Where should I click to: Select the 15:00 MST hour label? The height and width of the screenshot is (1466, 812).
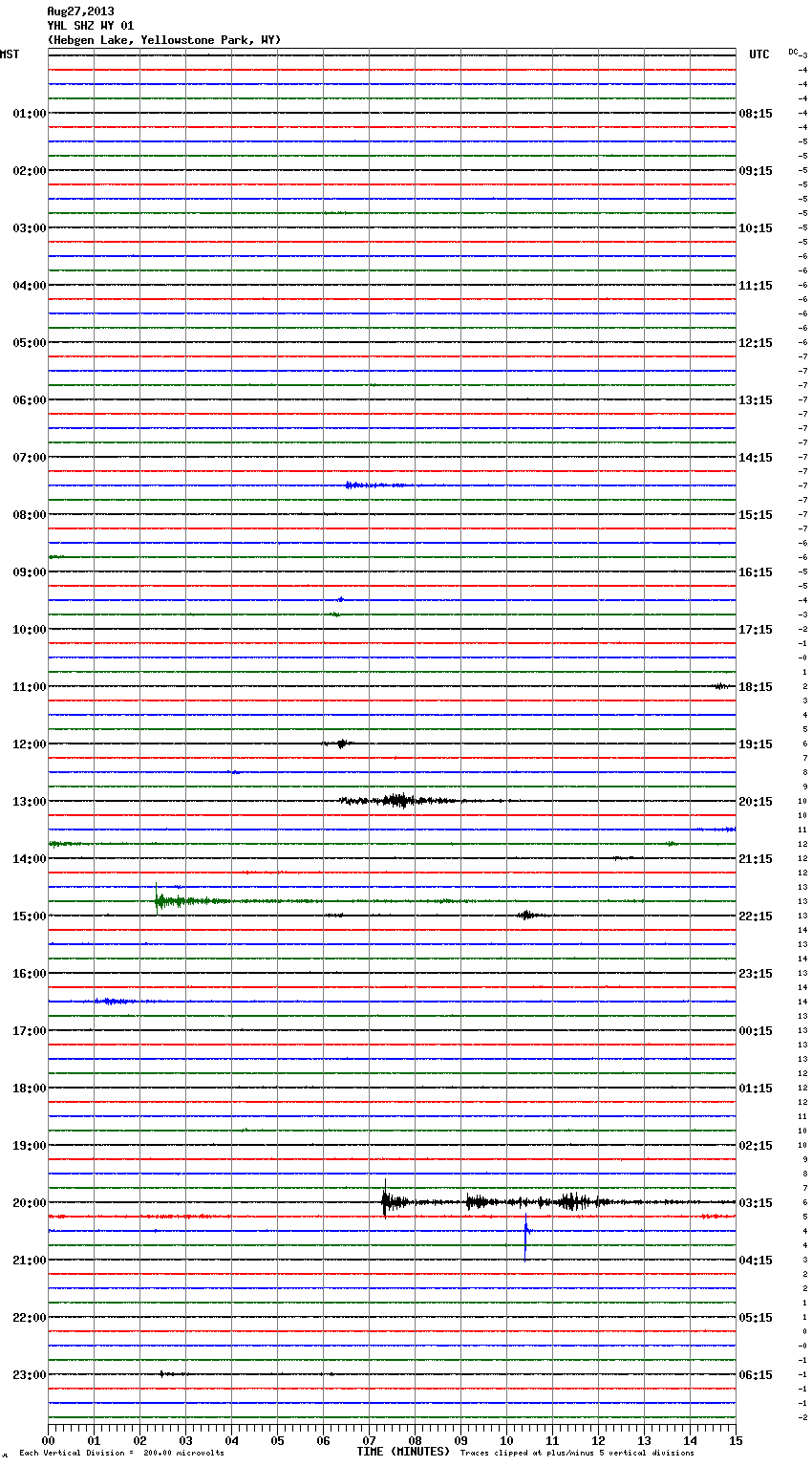(29, 916)
